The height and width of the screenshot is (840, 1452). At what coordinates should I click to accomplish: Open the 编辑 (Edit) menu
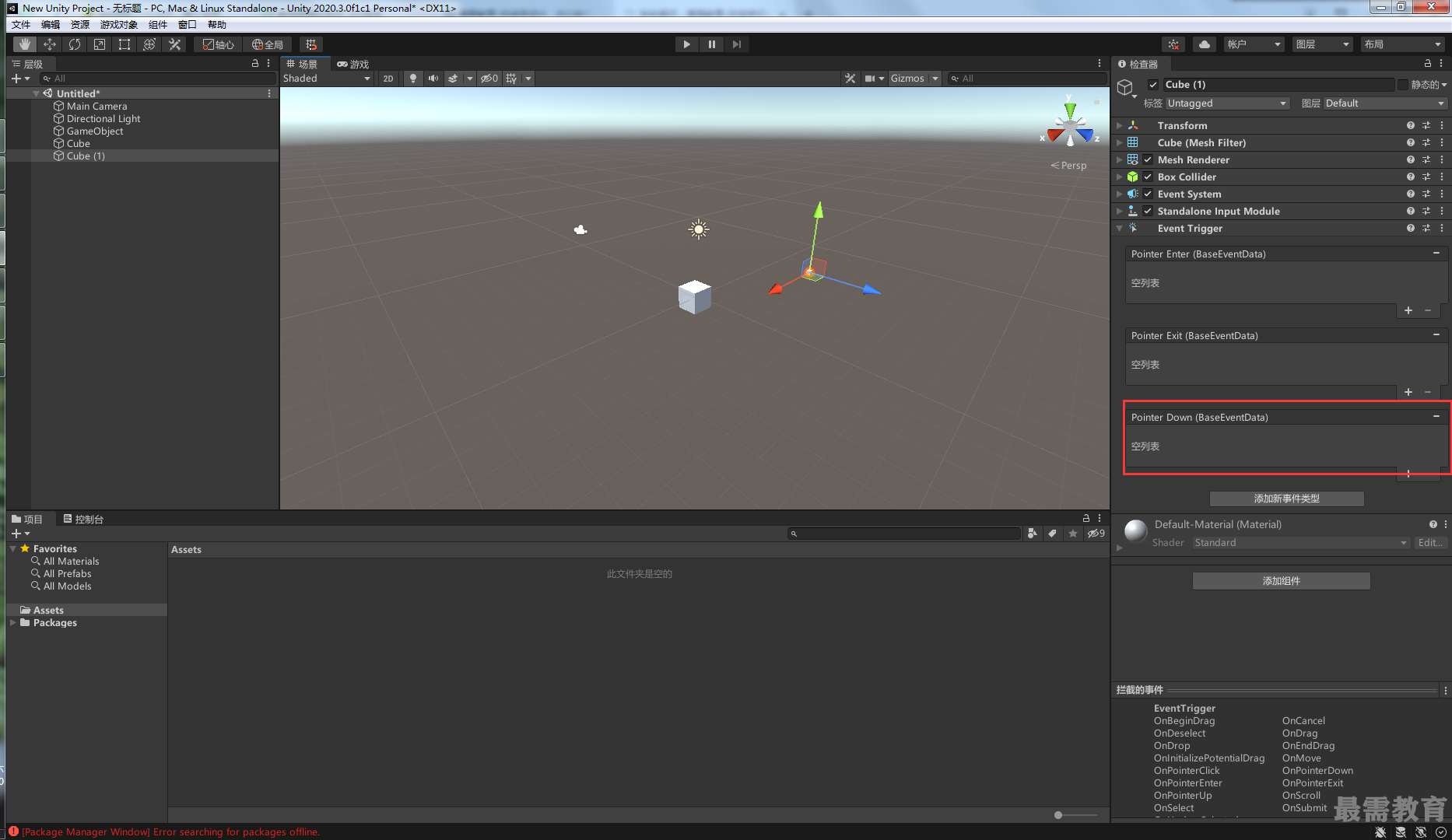click(x=51, y=25)
